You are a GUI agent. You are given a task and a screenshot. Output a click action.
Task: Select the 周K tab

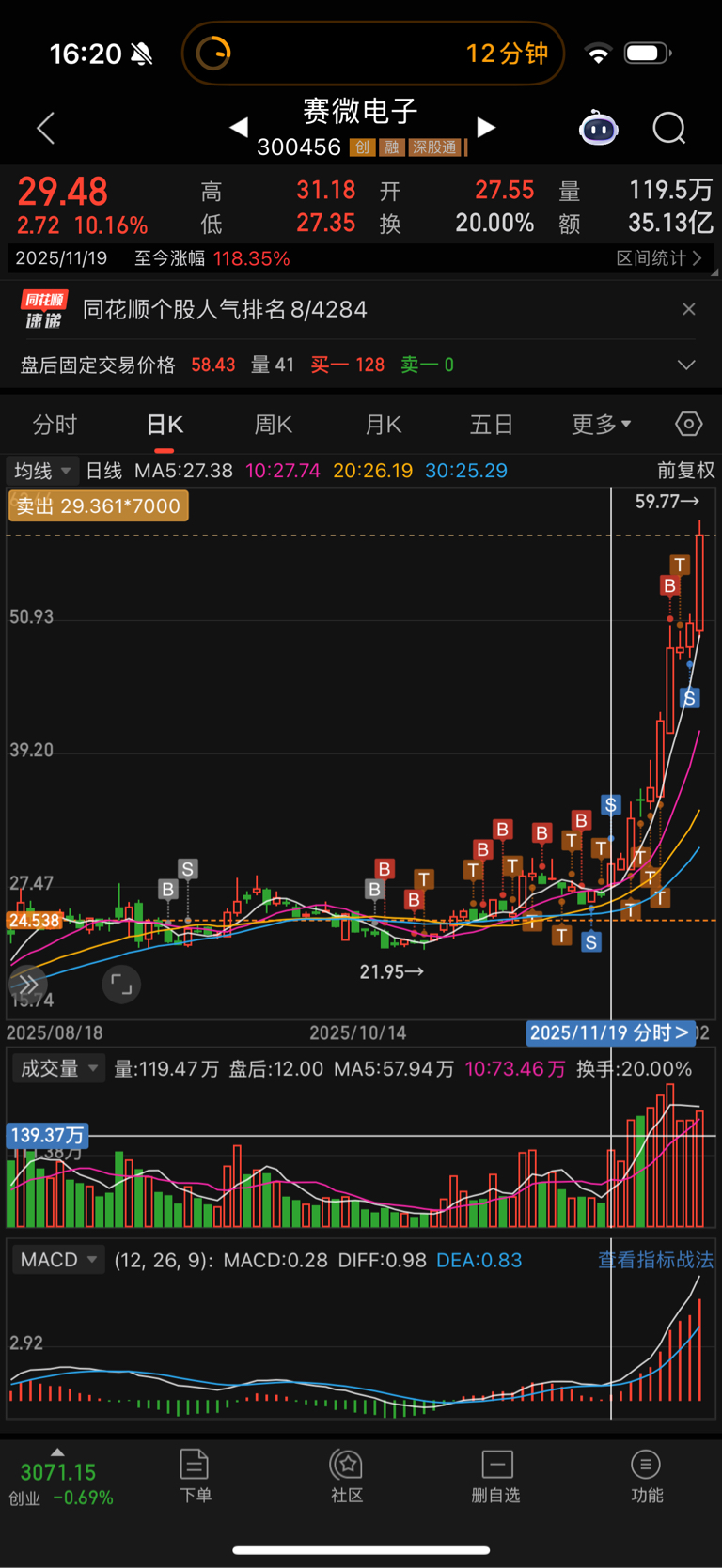coord(273,425)
